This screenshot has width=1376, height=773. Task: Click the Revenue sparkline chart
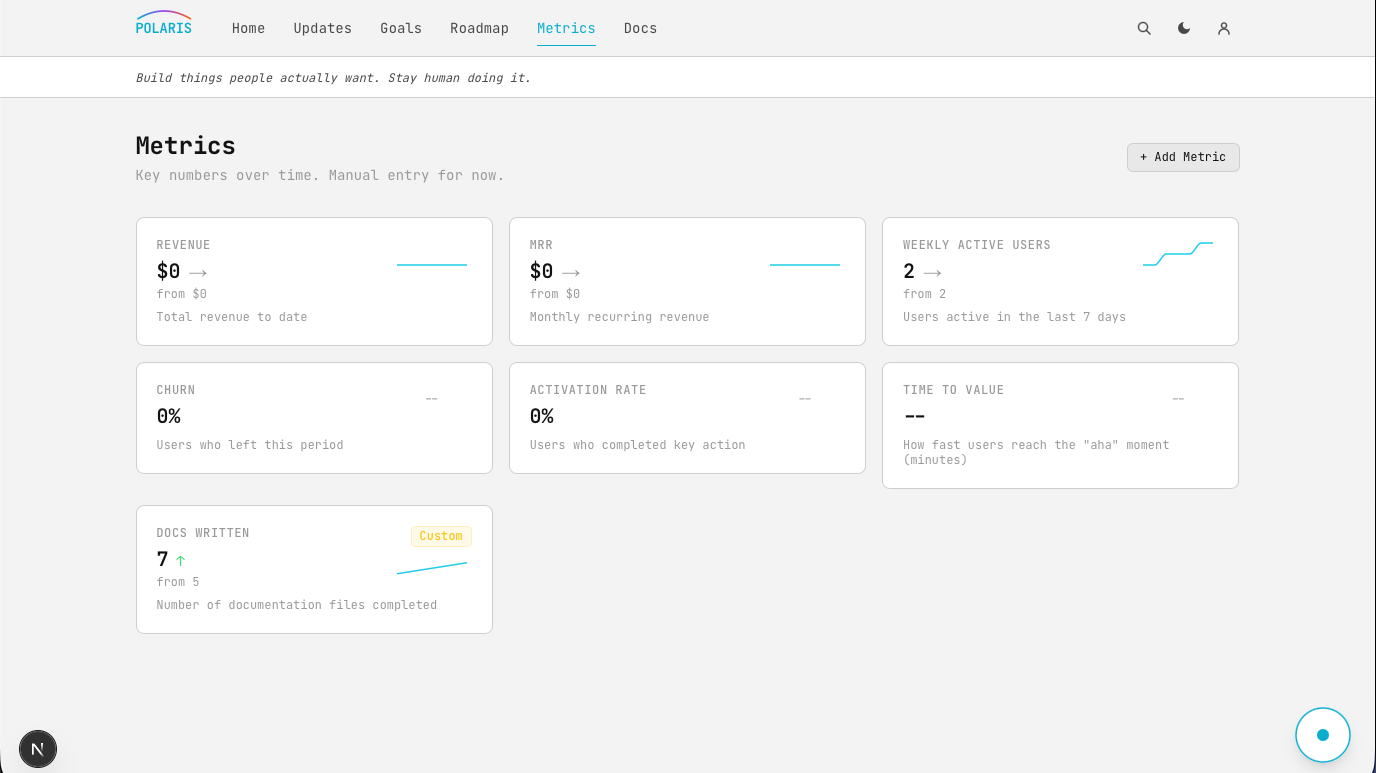click(432, 265)
